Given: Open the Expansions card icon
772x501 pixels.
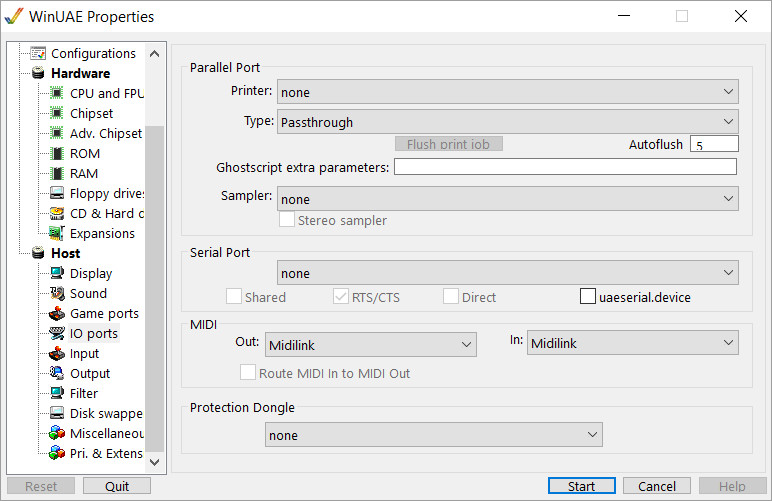Looking at the screenshot, I should (x=57, y=233).
